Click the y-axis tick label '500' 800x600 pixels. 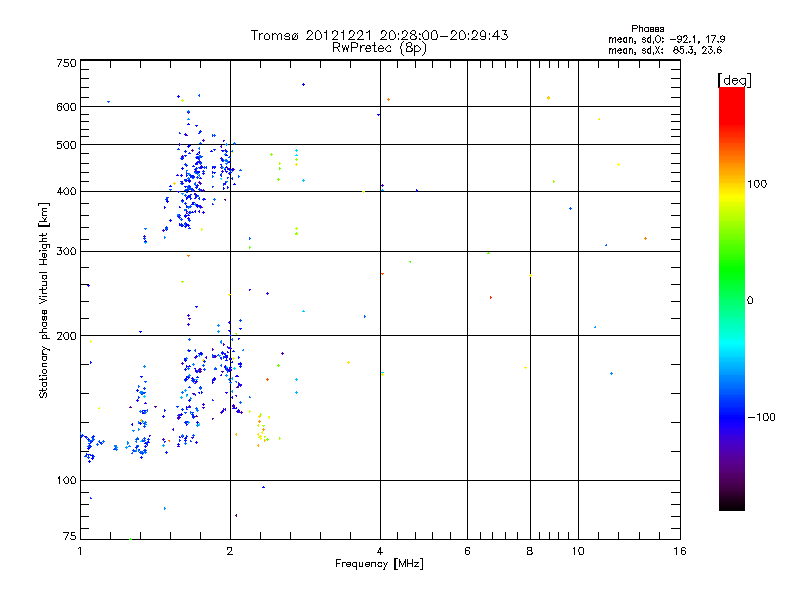point(66,145)
